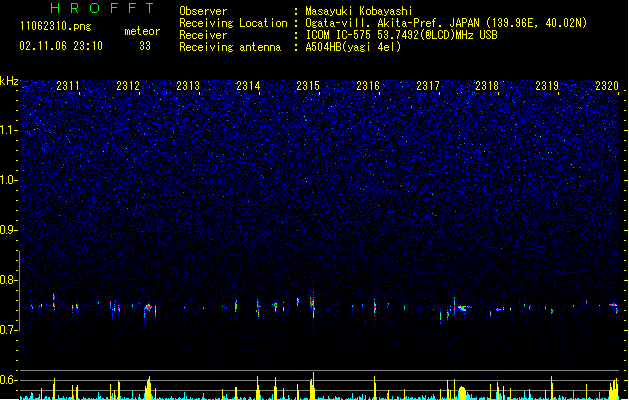Click the 2316 time marker

coord(368,86)
